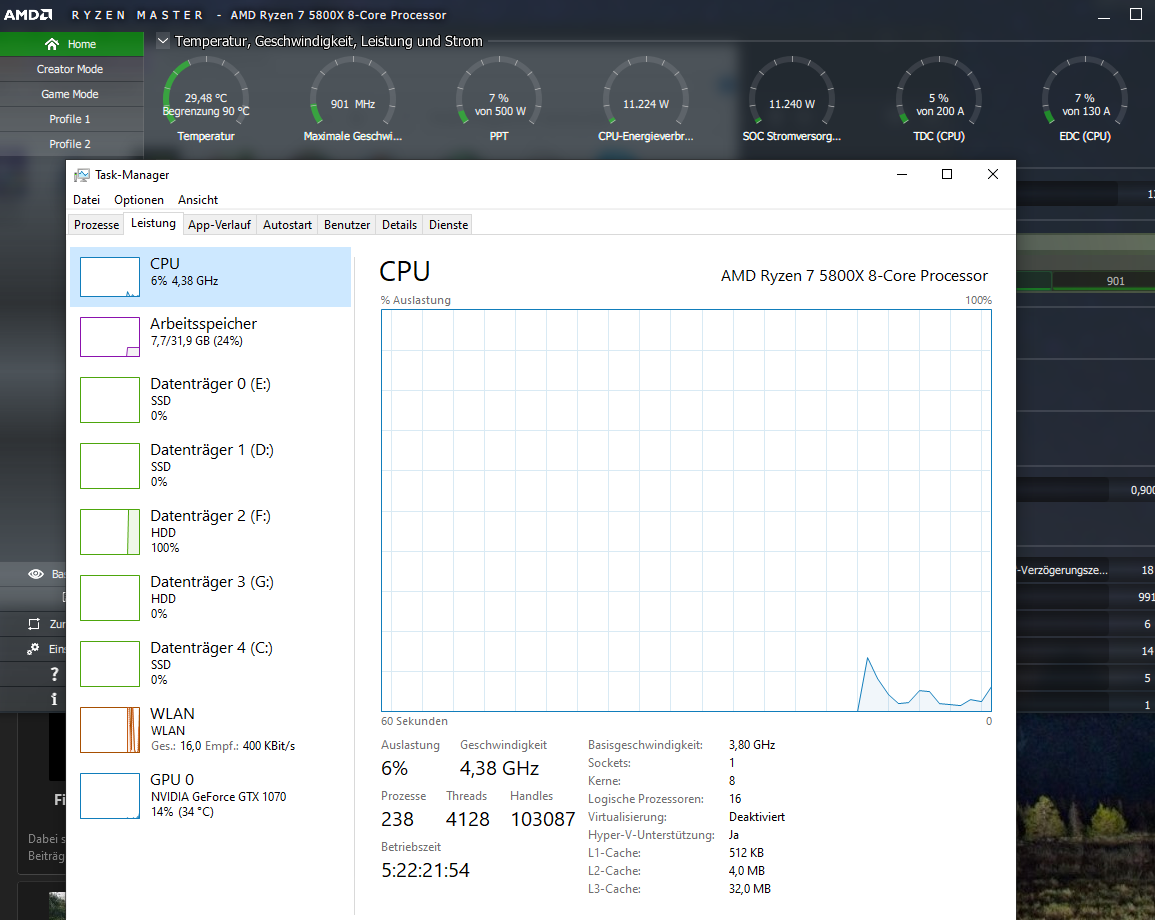This screenshot has height=920, width=1155.
Task: Open the Datei menu in Task-Manager
Action: (x=86, y=200)
